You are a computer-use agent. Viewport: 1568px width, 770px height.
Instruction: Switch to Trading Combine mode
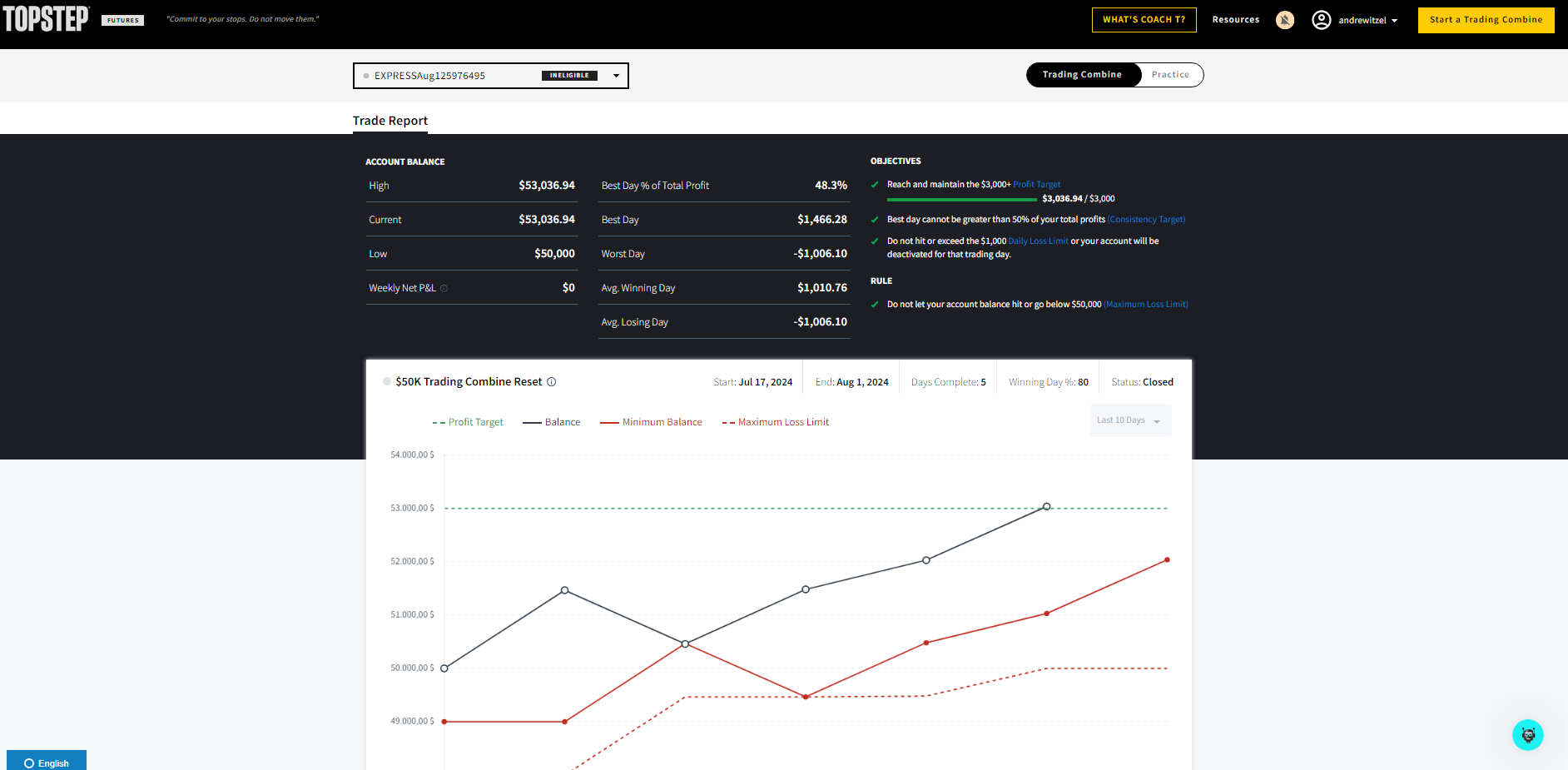click(x=1083, y=75)
